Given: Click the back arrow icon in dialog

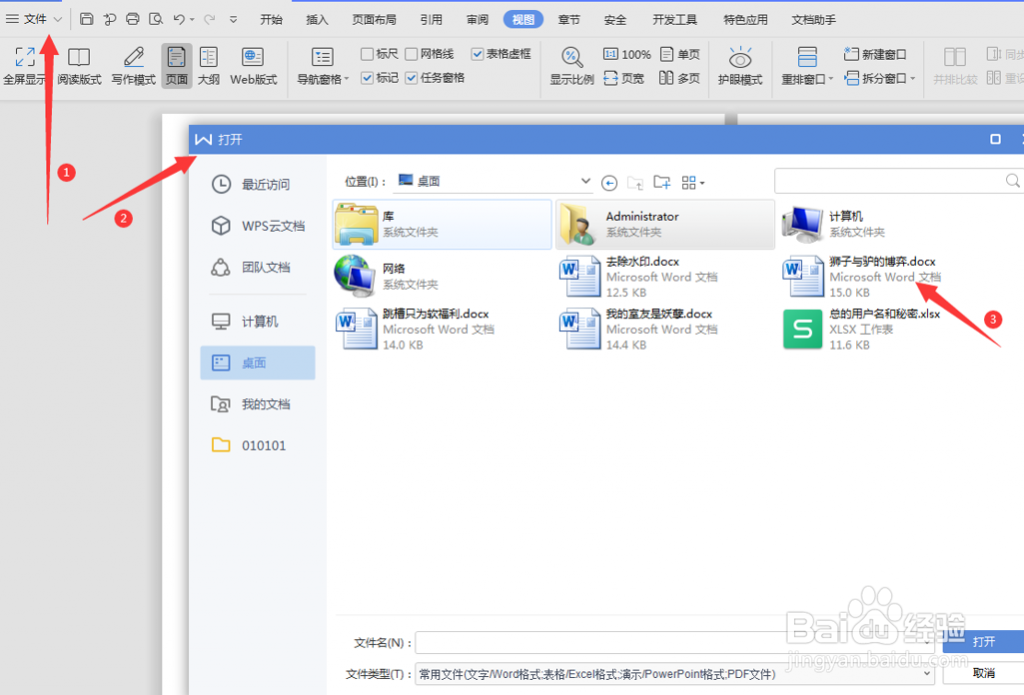Looking at the screenshot, I should point(609,183).
